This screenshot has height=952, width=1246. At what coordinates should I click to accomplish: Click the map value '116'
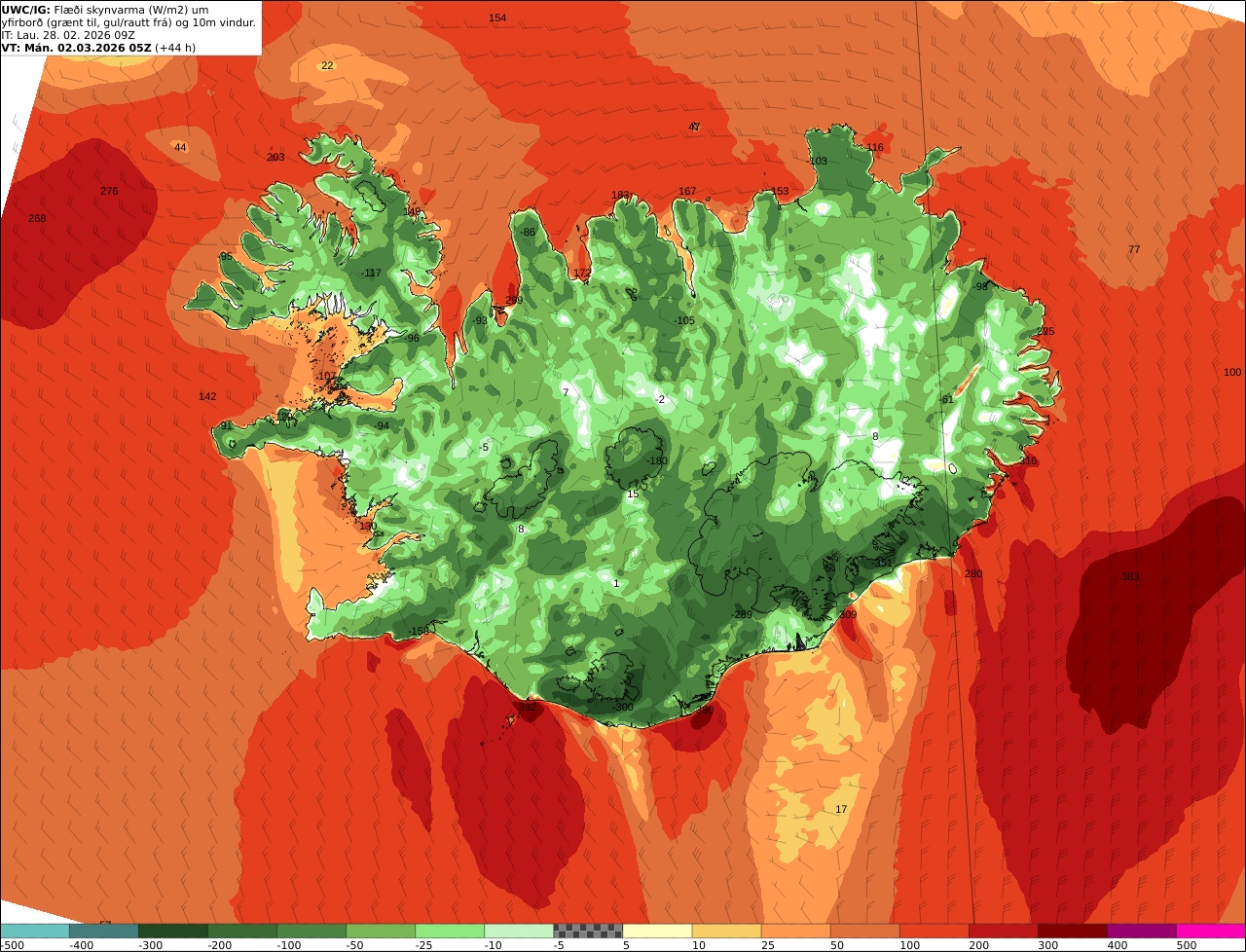coord(875,147)
